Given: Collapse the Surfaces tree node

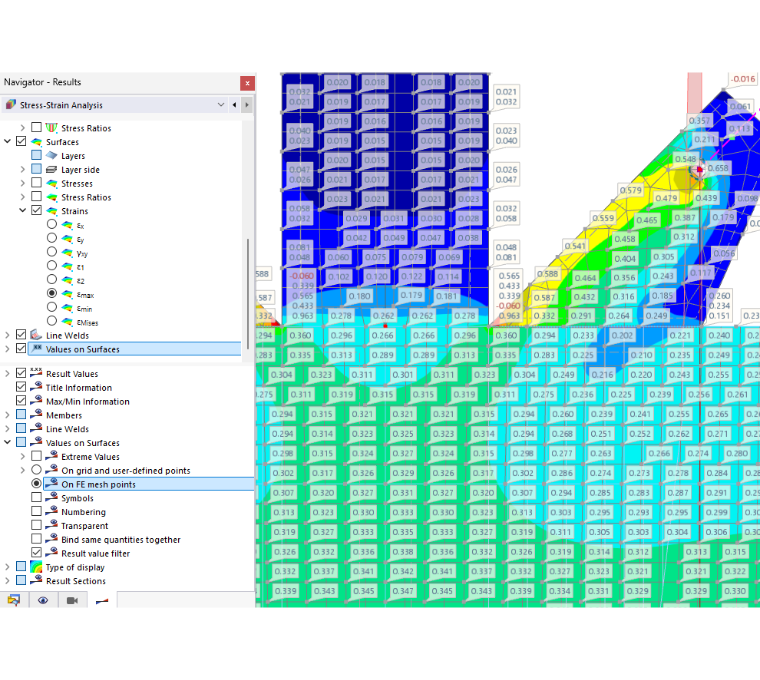Looking at the screenshot, I should click(7, 142).
